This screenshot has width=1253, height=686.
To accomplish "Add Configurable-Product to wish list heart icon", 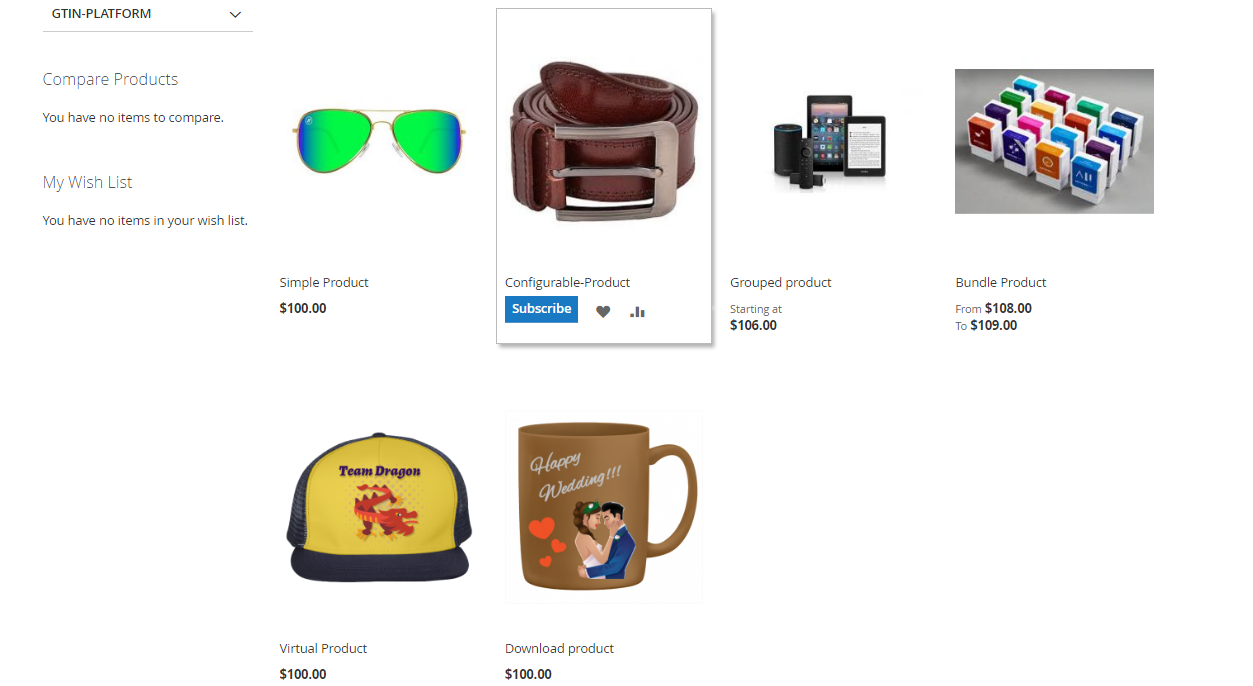I will (603, 312).
